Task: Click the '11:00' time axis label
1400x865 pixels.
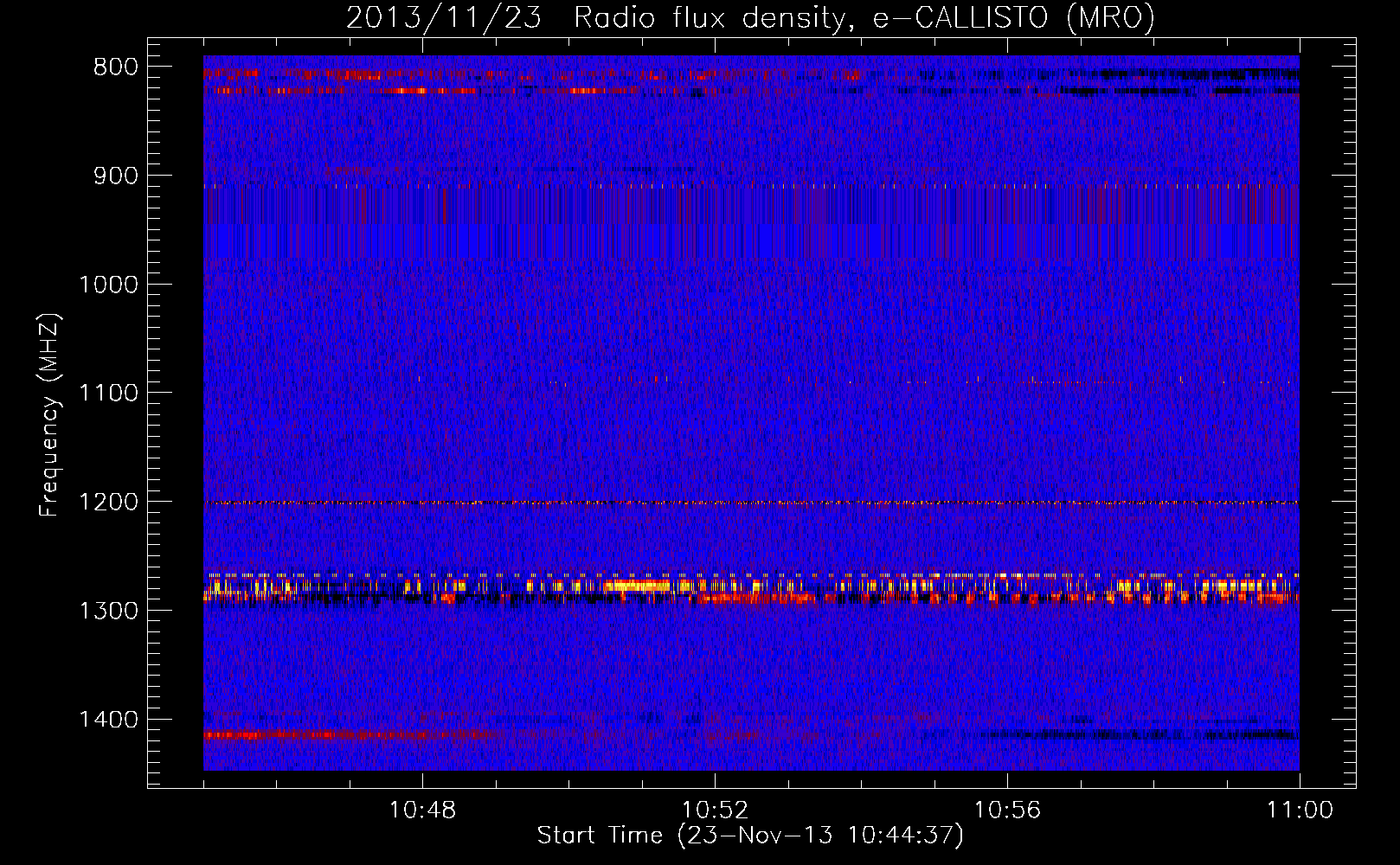Action: point(1300,811)
